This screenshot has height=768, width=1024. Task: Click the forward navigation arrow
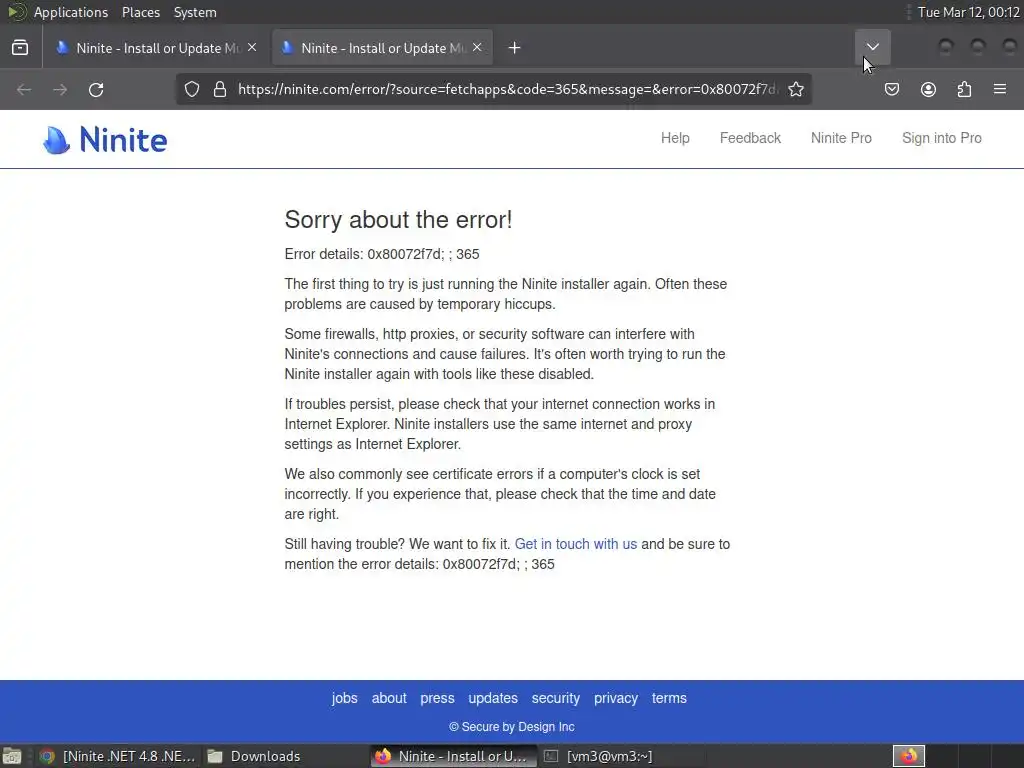(60, 89)
